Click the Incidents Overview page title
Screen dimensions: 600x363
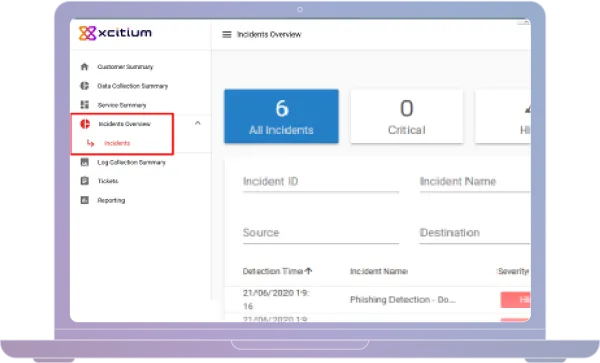(x=269, y=34)
